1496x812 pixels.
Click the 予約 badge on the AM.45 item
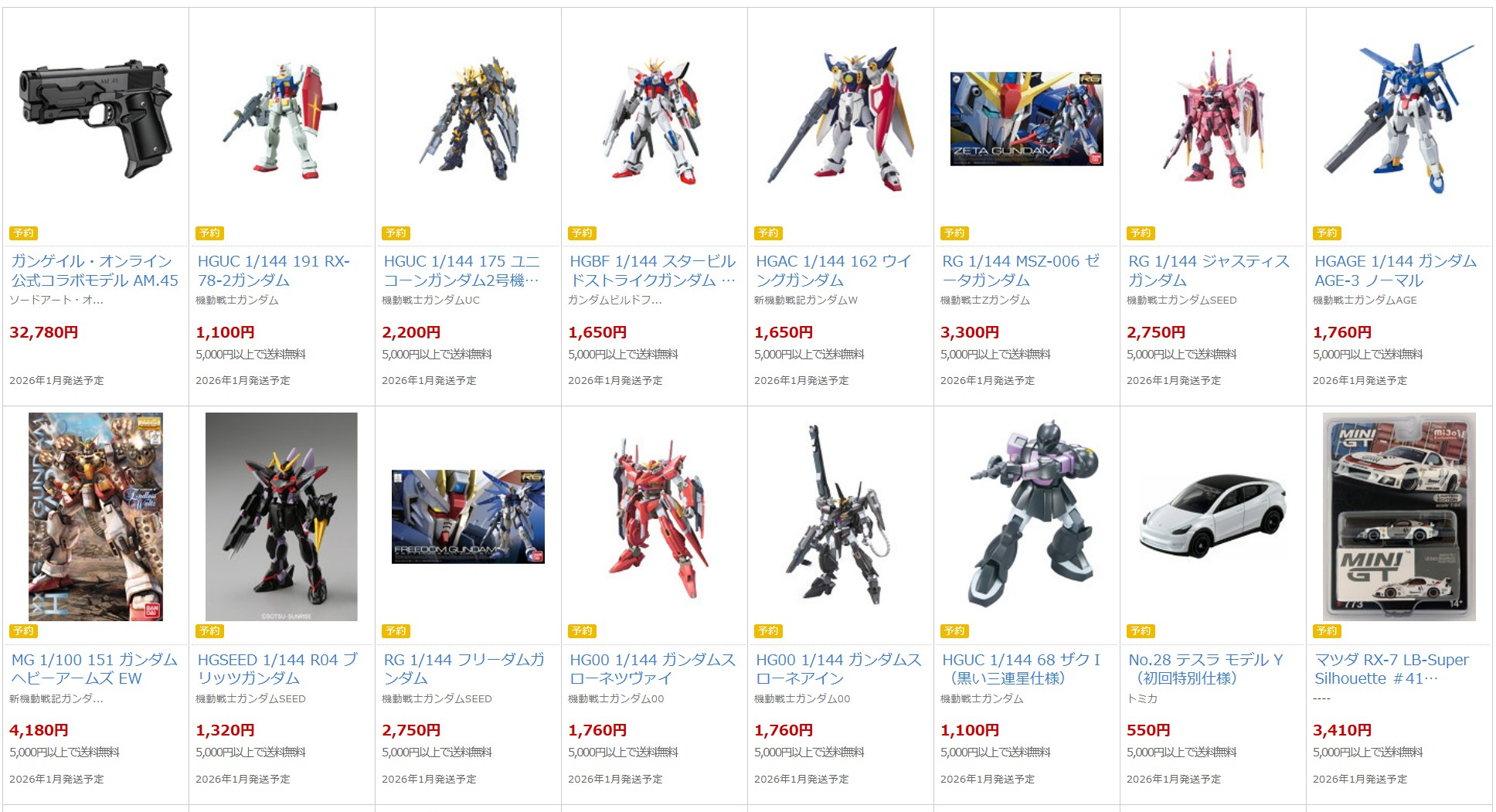coord(24,233)
